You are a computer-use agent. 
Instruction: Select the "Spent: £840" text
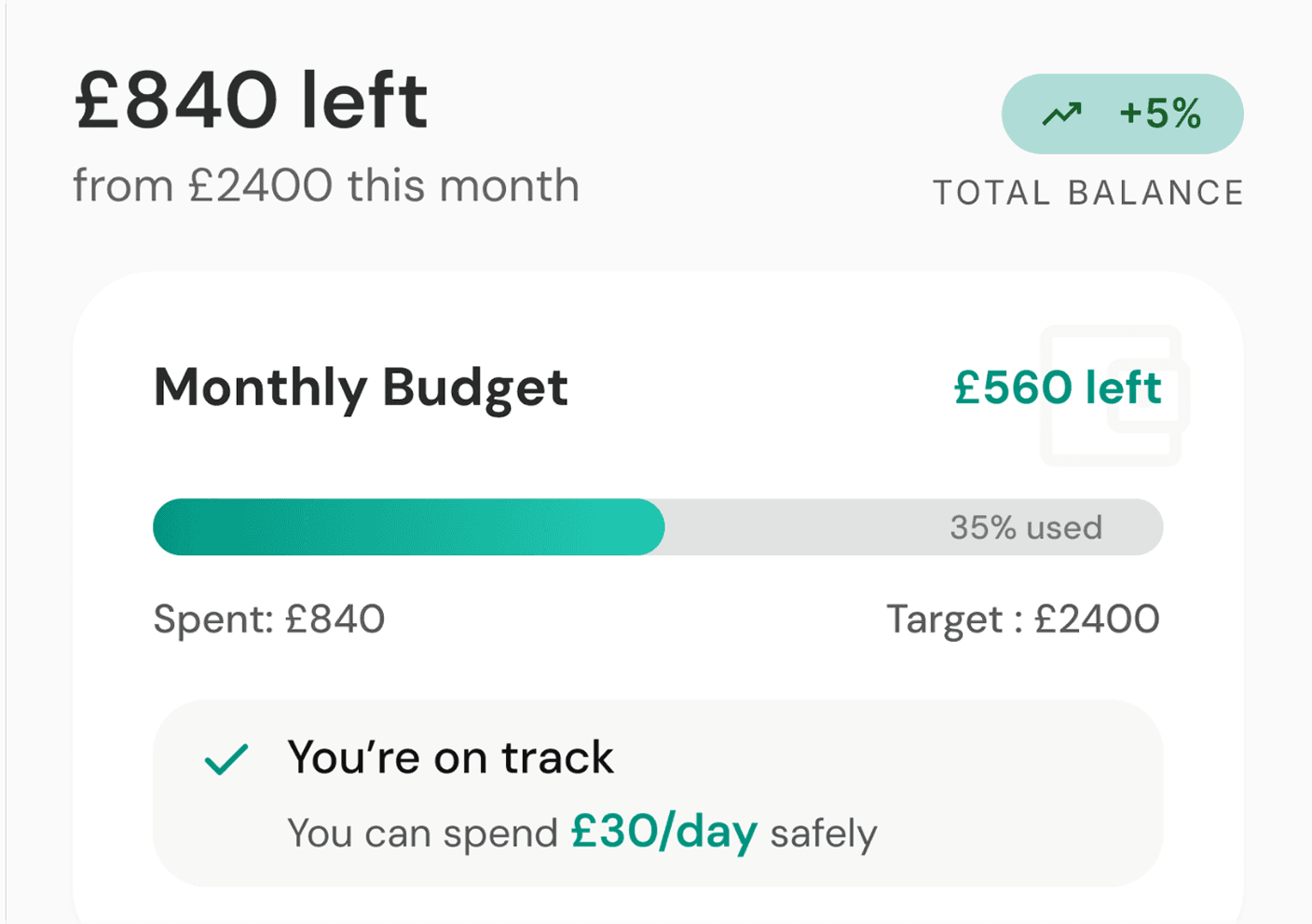(269, 619)
